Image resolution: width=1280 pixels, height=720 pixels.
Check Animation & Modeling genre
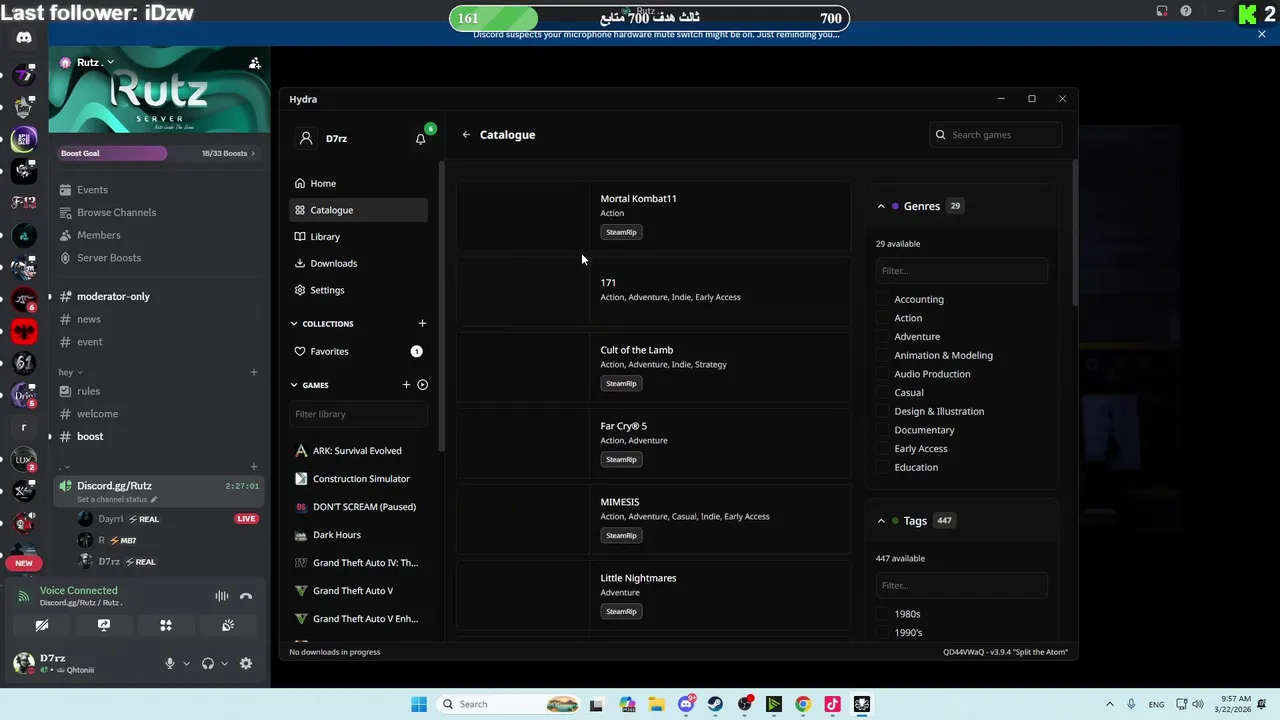882,356
